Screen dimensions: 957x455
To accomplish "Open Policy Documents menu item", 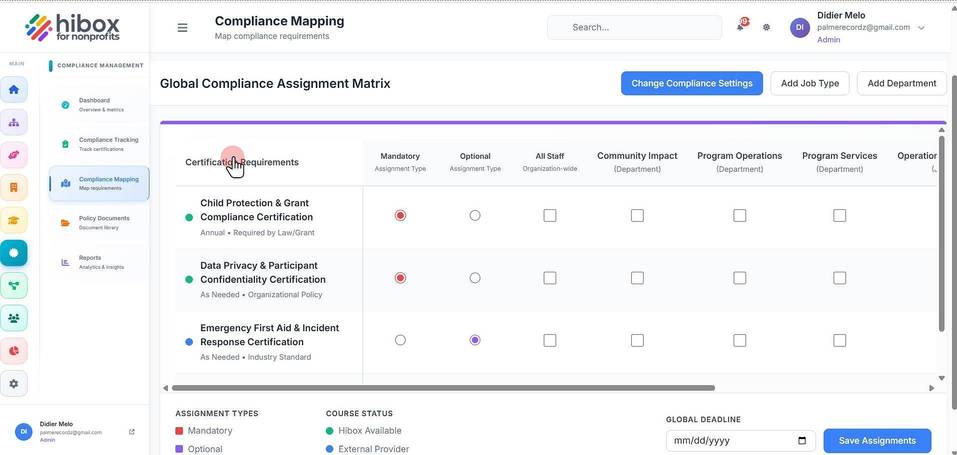I will [99, 223].
